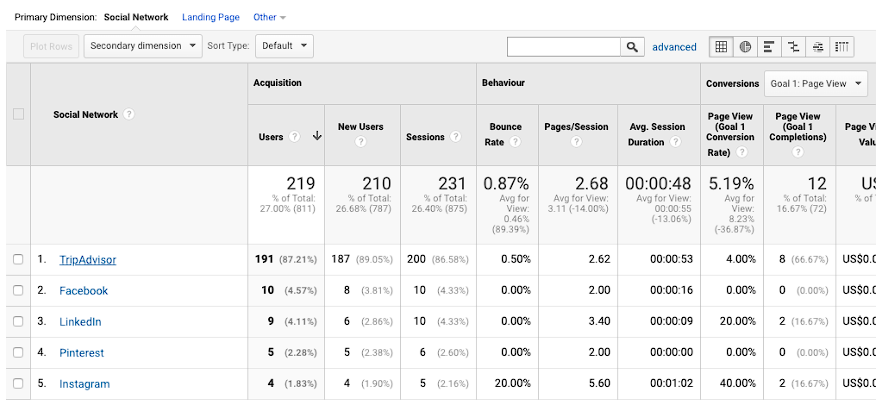Sort by Goal 1 Conversion Rate header
Viewport: 892px width, 409px height.
click(730, 134)
